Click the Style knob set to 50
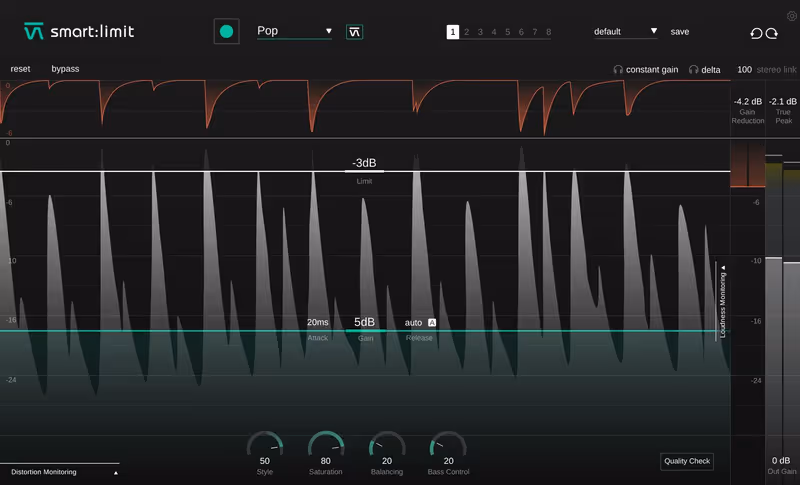 (265, 445)
